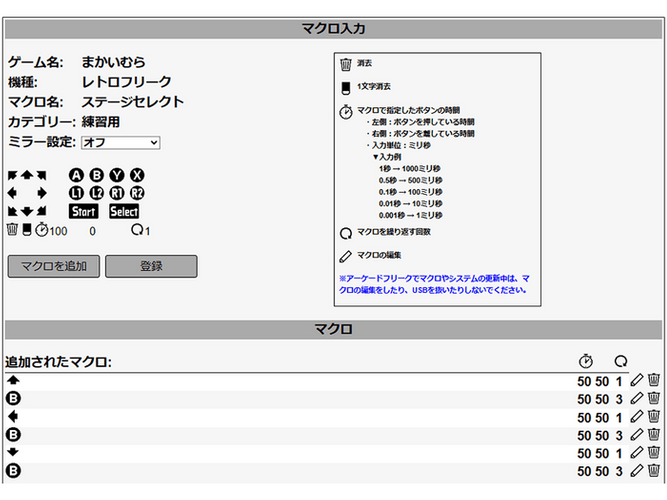Image resolution: width=667 pixels, height=500 pixels.
Task: Open the ミラー設定 dropdown
Action: pyautogui.click(x=121, y=143)
